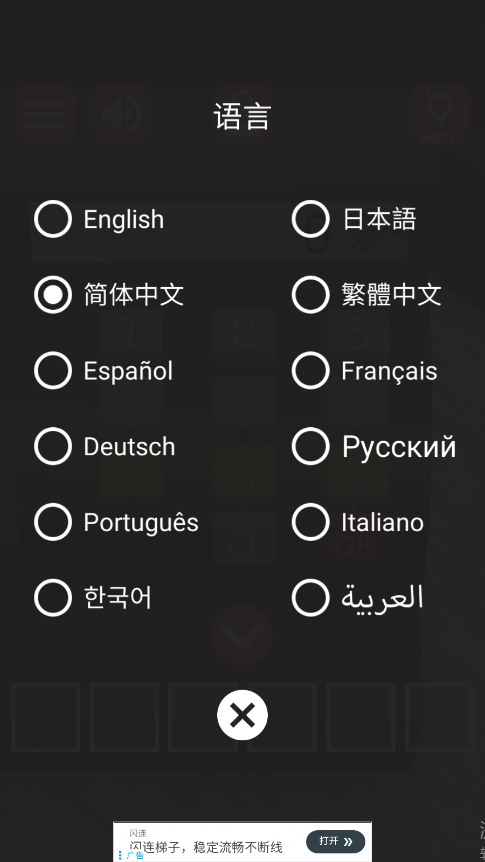The image size is (485, 862).
Task: Click the dimmed sound speaker icon
Action: click(x=122, y=114)
